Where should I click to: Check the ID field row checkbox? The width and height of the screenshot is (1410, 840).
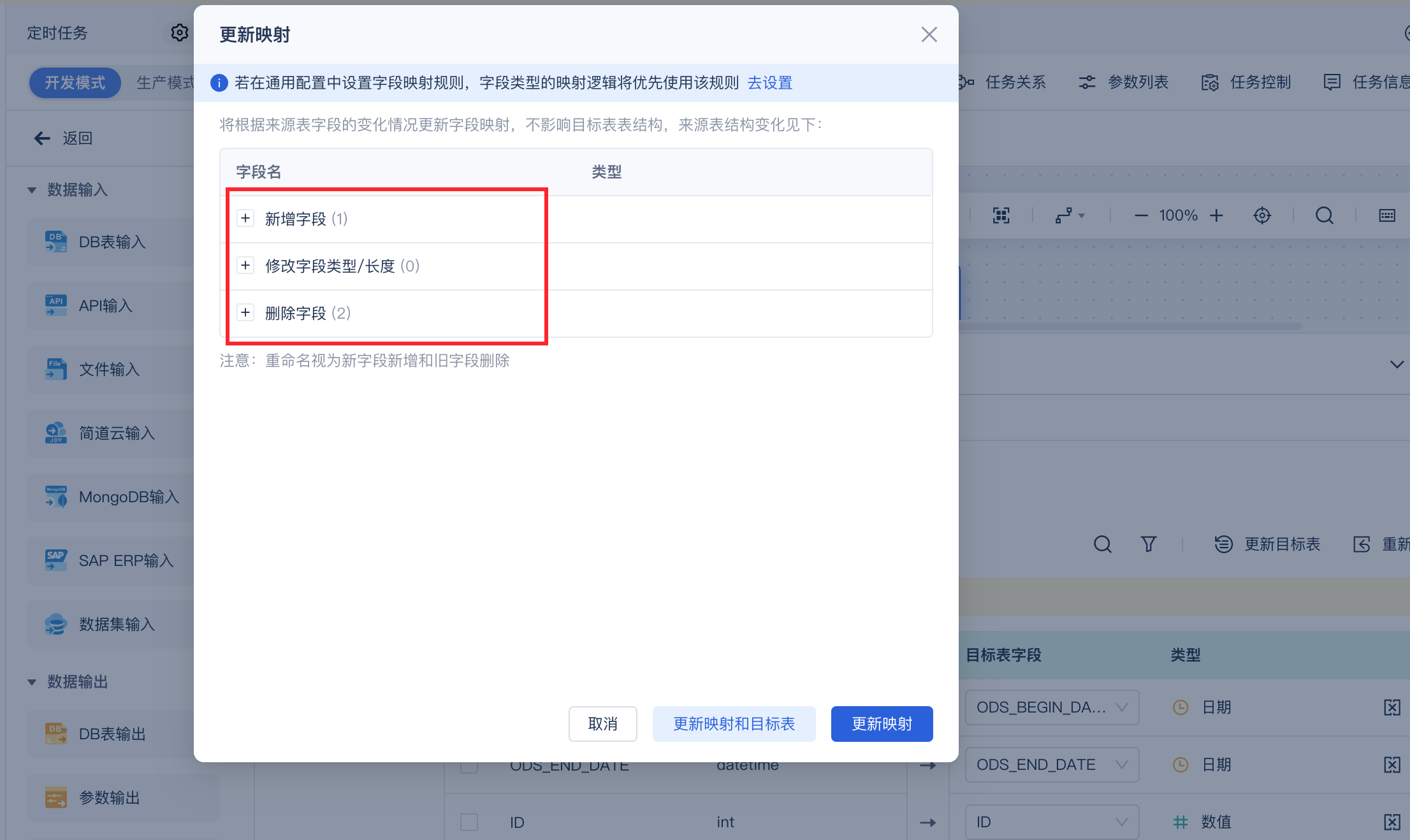tap(469, 822)
